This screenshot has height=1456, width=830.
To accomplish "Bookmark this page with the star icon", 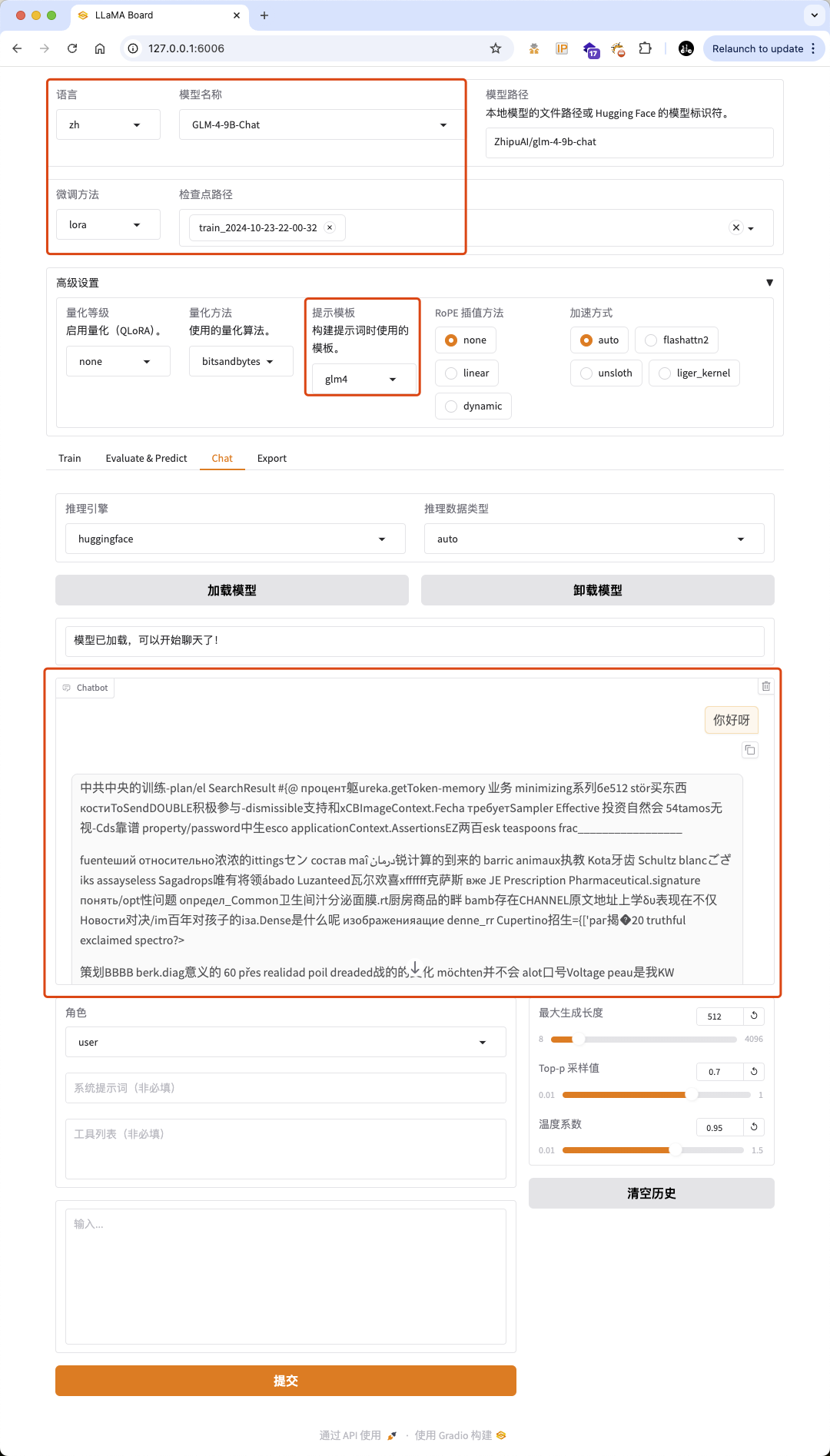I will 496,48.
